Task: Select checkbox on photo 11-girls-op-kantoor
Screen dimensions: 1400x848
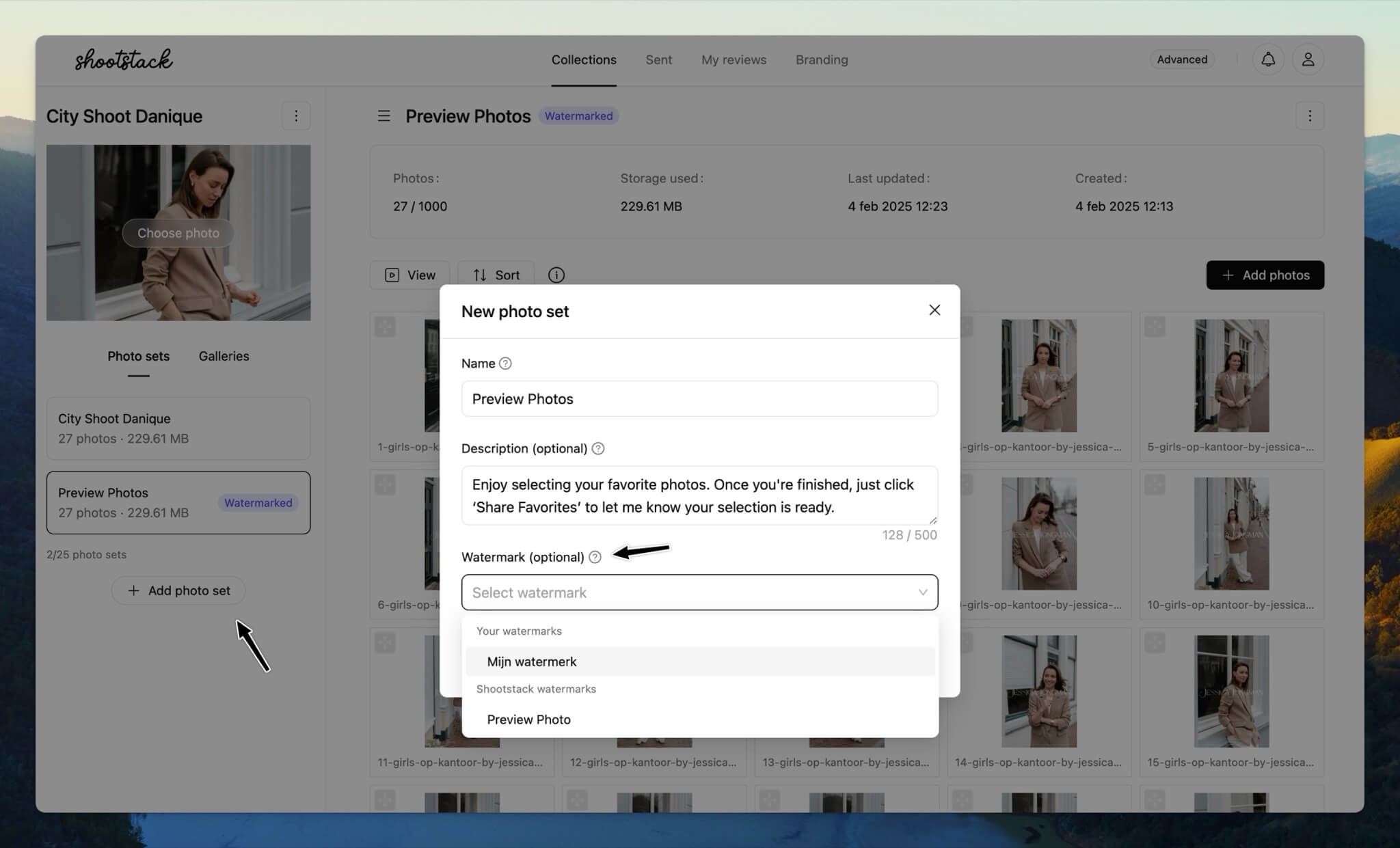Action: point(385,642)
